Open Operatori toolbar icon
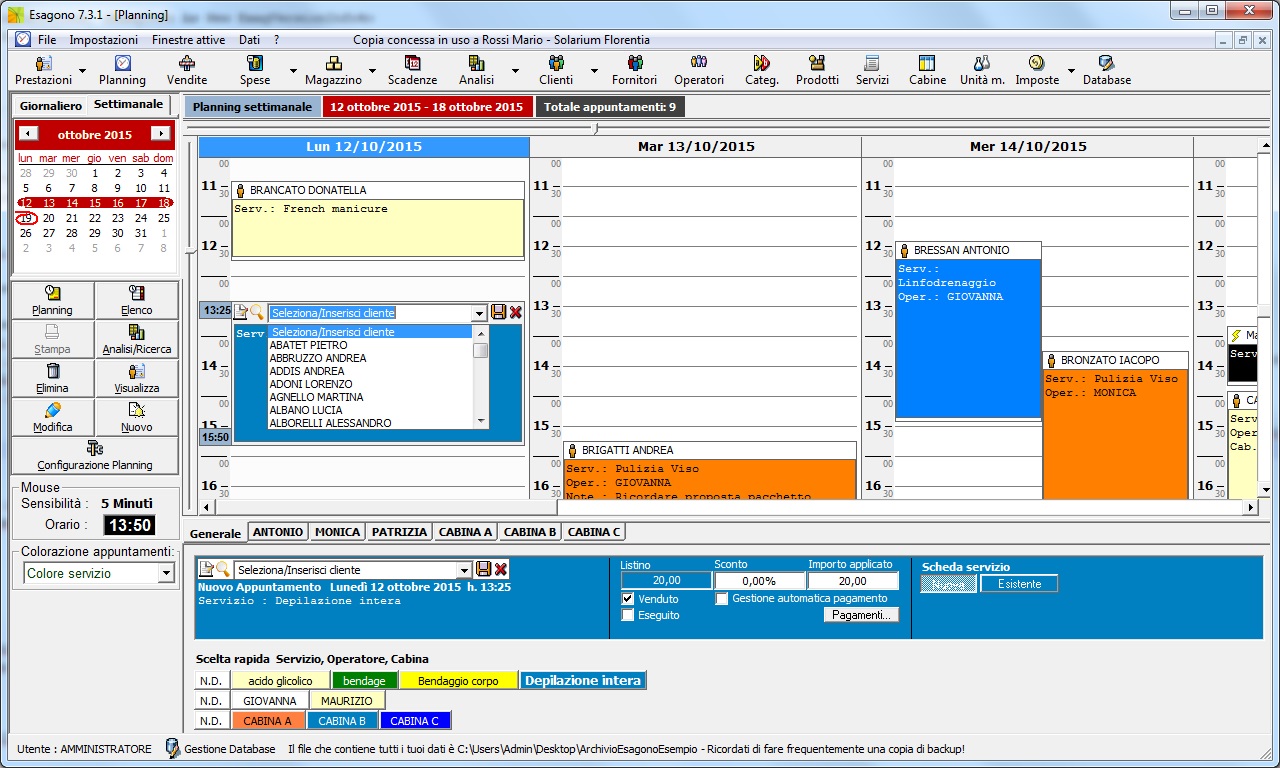This screenshot has width=1280, height=768. [699, 70]
